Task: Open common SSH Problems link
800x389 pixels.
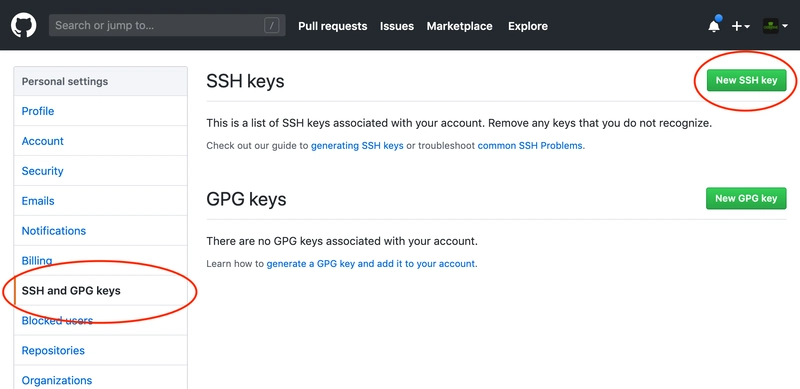Action: (531, 145)
